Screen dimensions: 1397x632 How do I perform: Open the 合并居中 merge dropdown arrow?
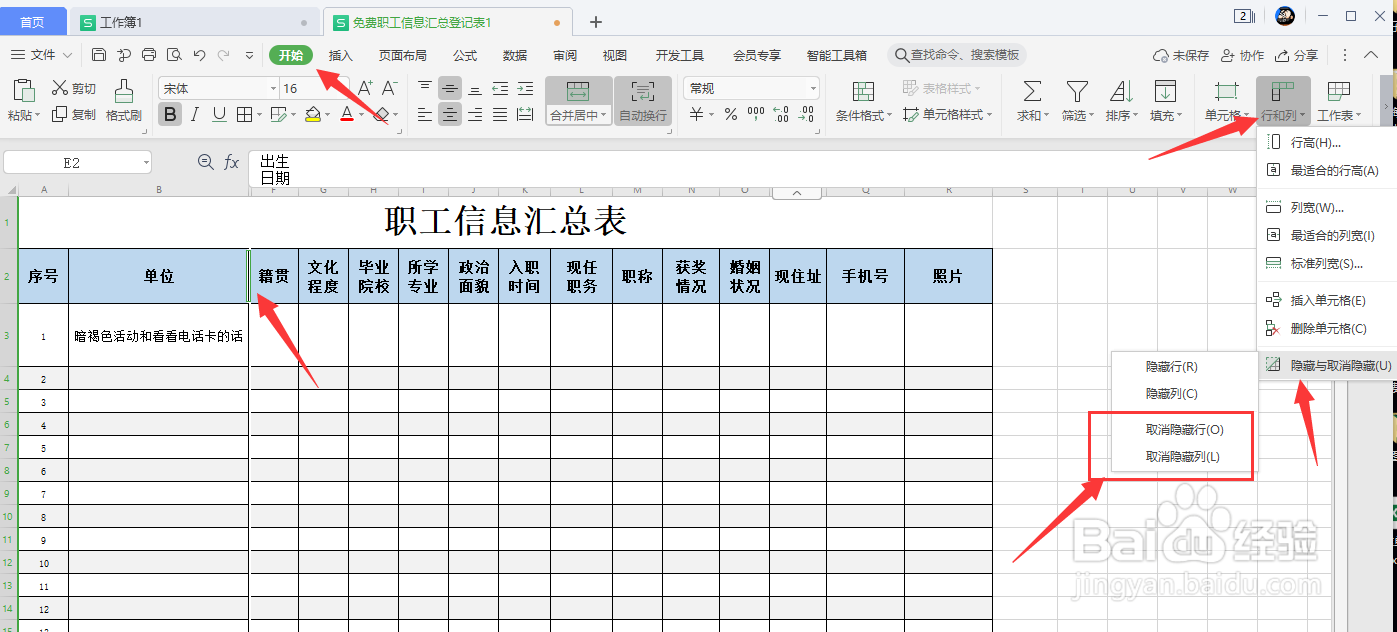click(x=601, y=115)
